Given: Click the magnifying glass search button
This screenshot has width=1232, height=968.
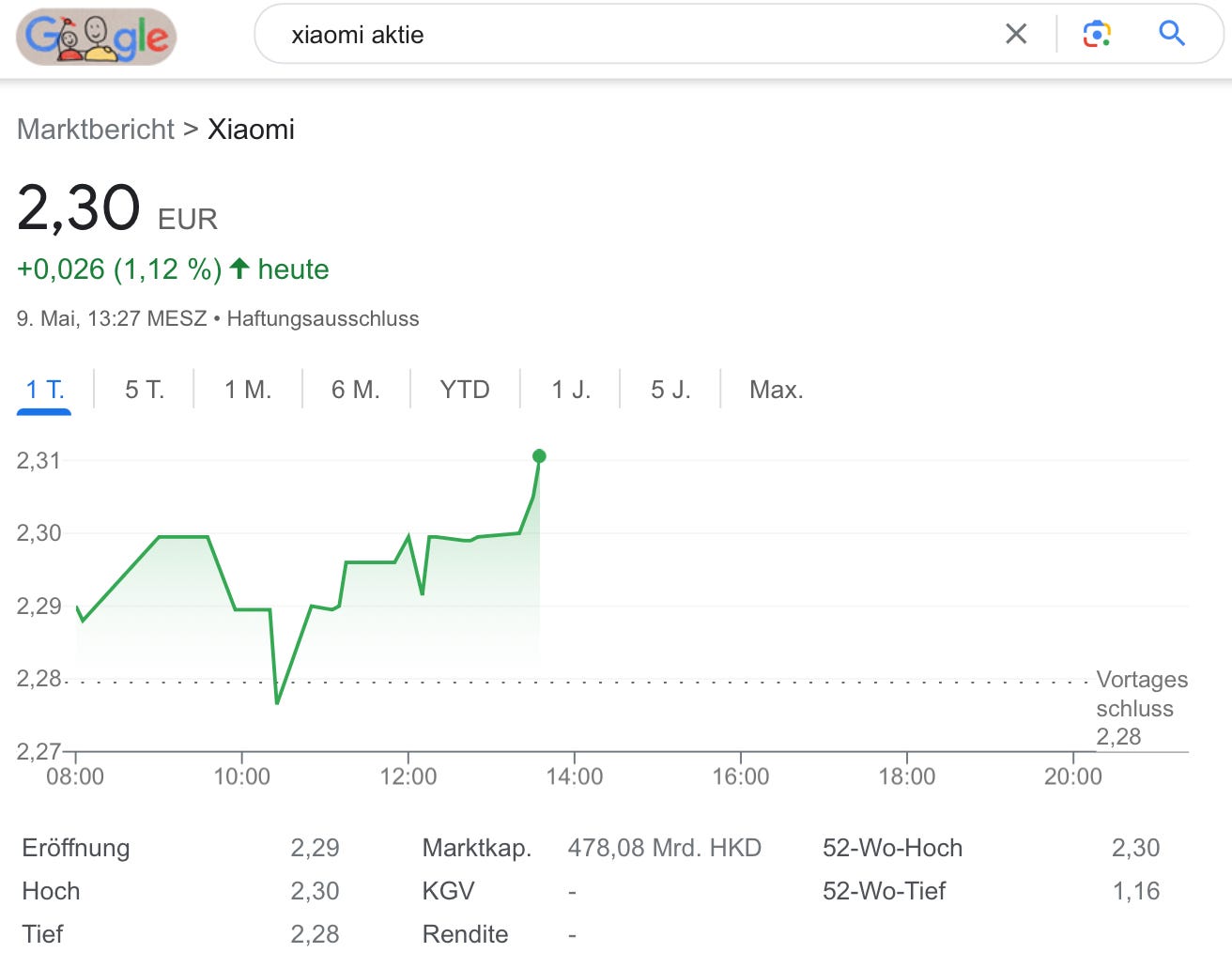Looking at the screenshot, I should click(x=1172, y=34).
